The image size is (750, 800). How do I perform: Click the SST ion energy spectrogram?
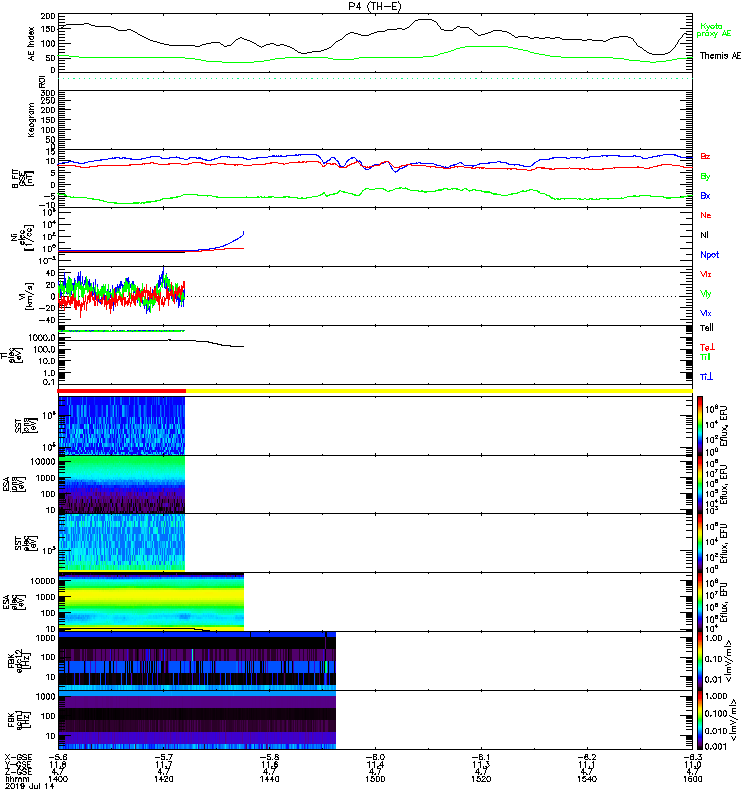coord(122,426)
